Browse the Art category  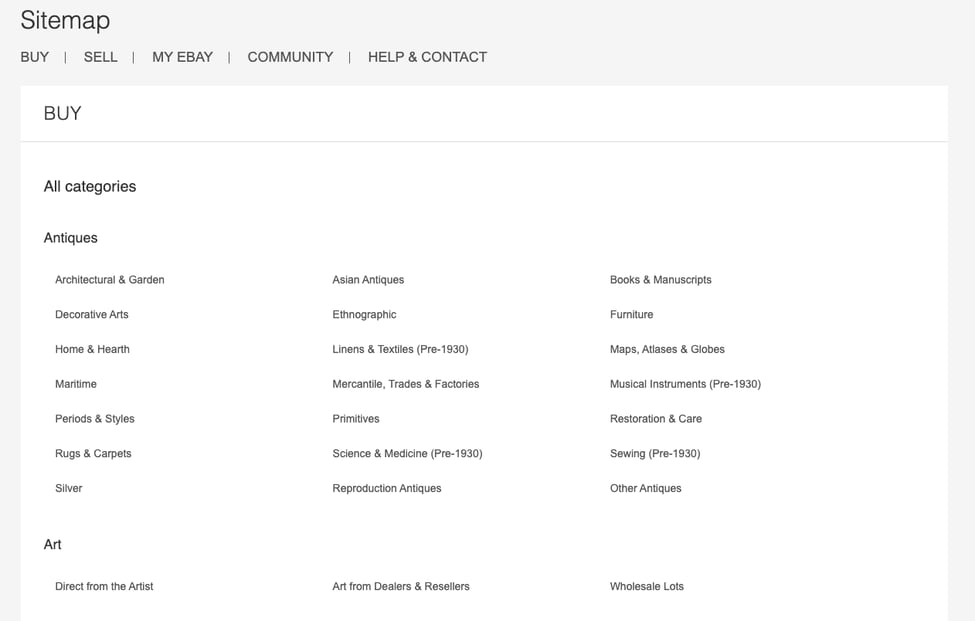tap(52, 544)
